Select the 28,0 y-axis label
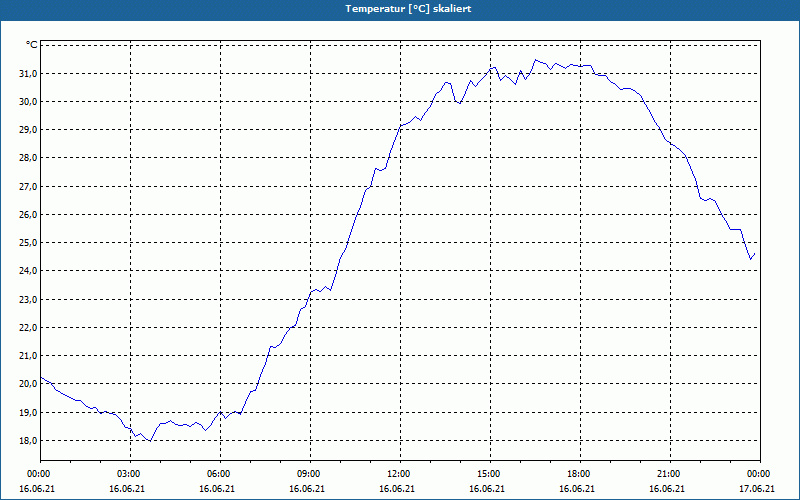 pyautogui.click(x=28, y=158)
